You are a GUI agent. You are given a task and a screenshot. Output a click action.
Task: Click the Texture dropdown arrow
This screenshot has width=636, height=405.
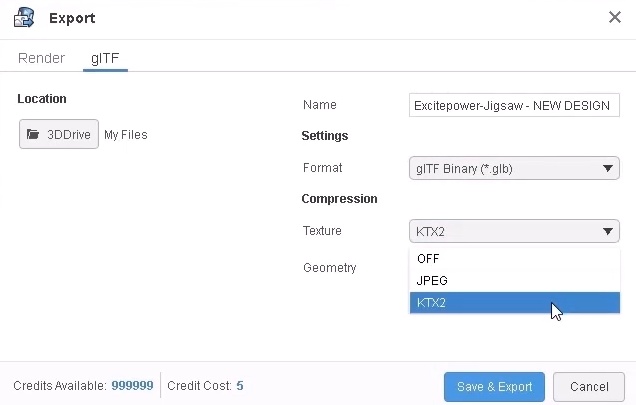tap(609, 232)
